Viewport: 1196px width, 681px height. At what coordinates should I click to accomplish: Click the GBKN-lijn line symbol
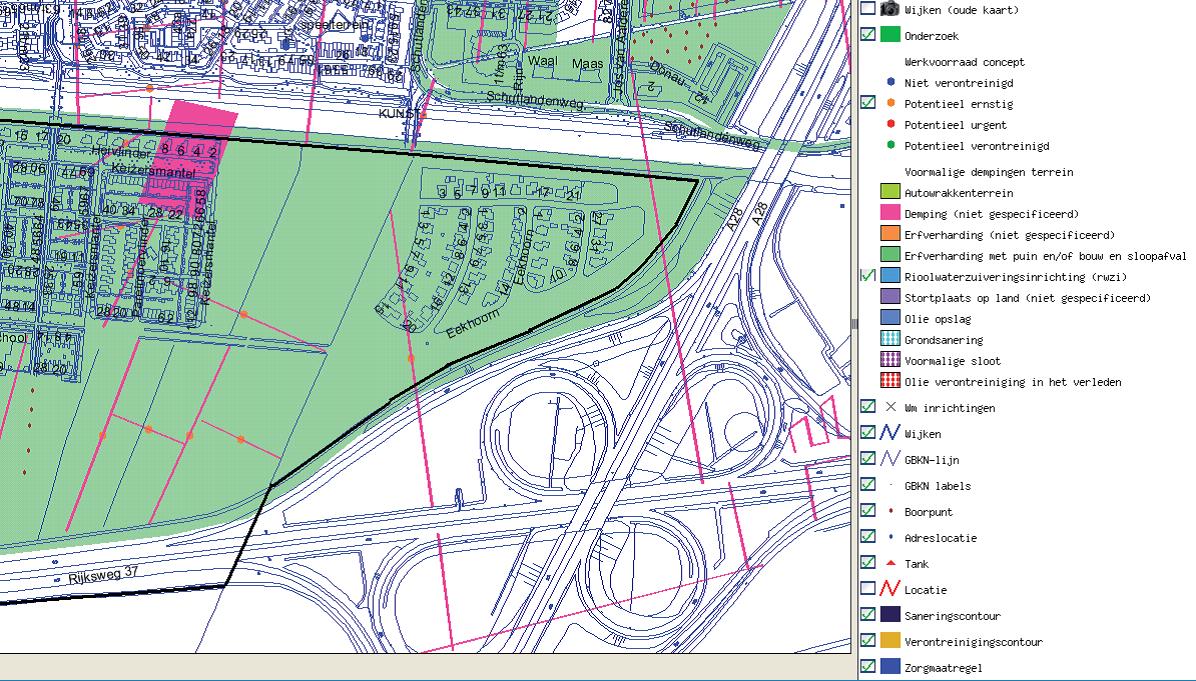click(x=890, y=460)
